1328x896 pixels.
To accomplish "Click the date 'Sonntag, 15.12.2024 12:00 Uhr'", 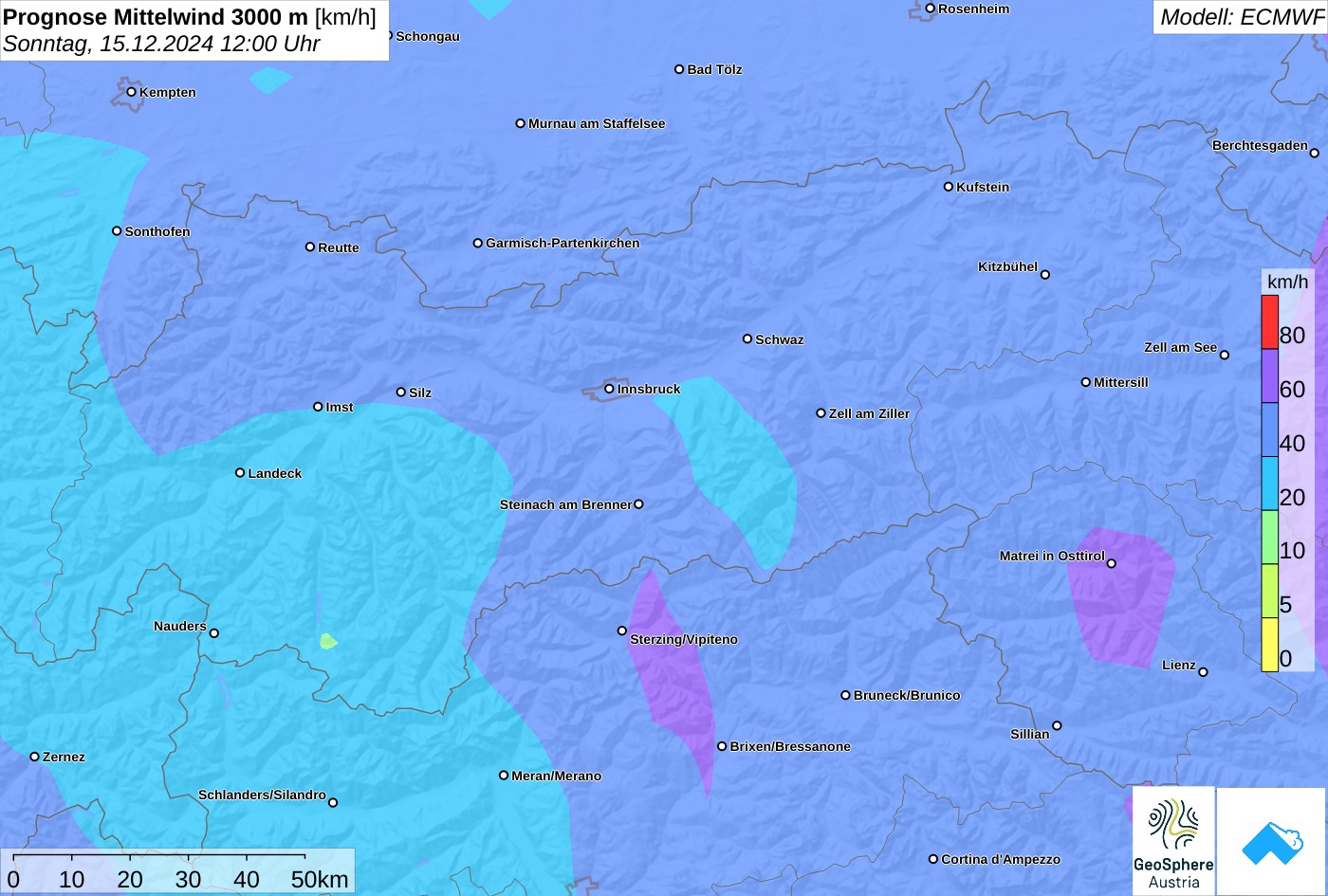I will point(161,44).
